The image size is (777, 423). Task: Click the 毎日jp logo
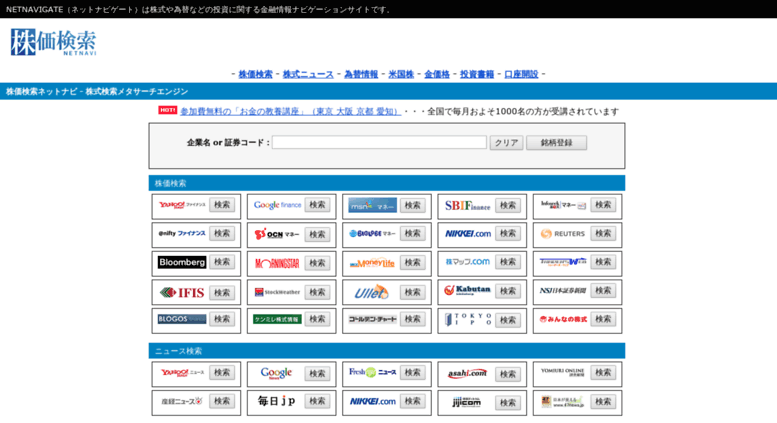click(277, 401)
